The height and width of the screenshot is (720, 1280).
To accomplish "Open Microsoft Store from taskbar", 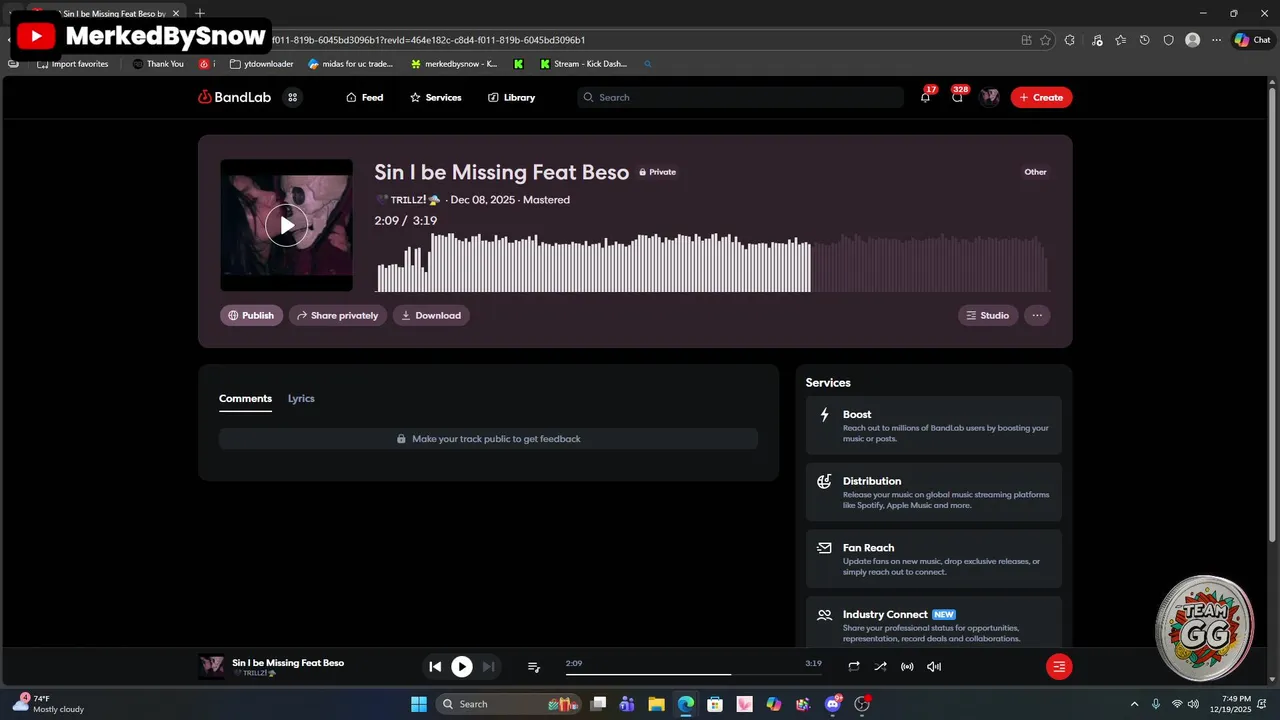I will [x=715, y=704].
